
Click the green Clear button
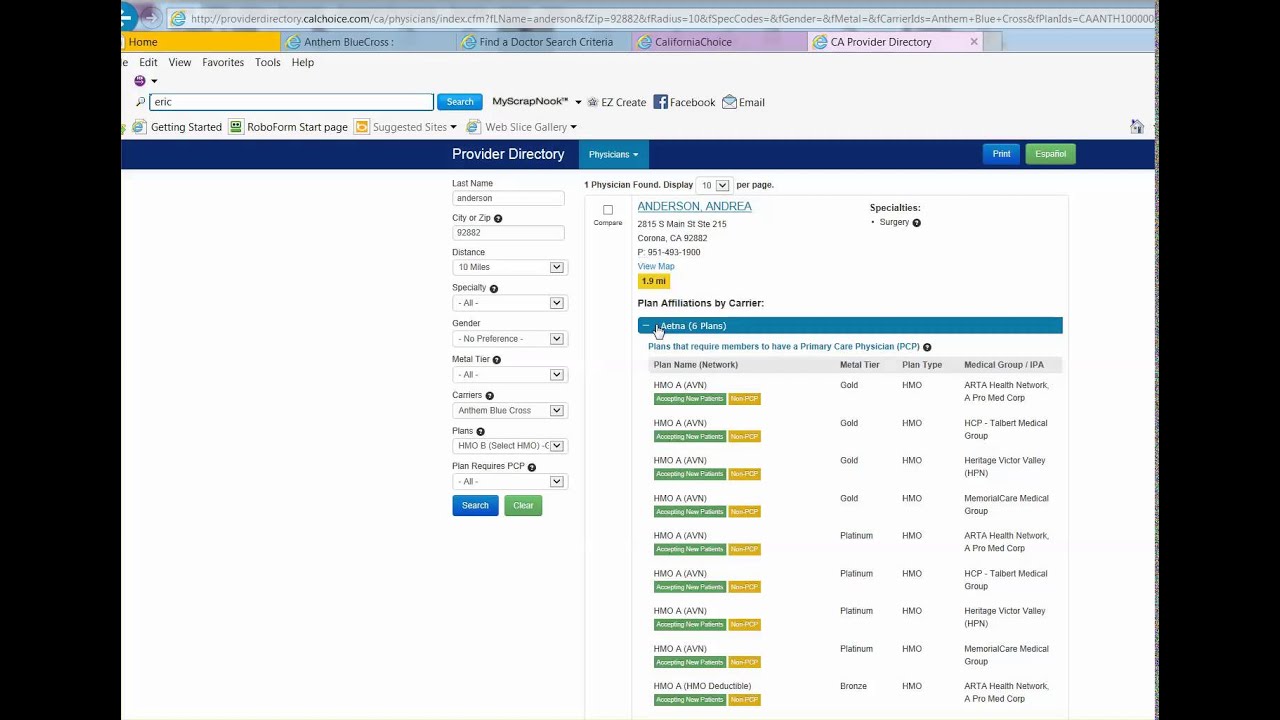pyautogui.click(x=523, y=506)
